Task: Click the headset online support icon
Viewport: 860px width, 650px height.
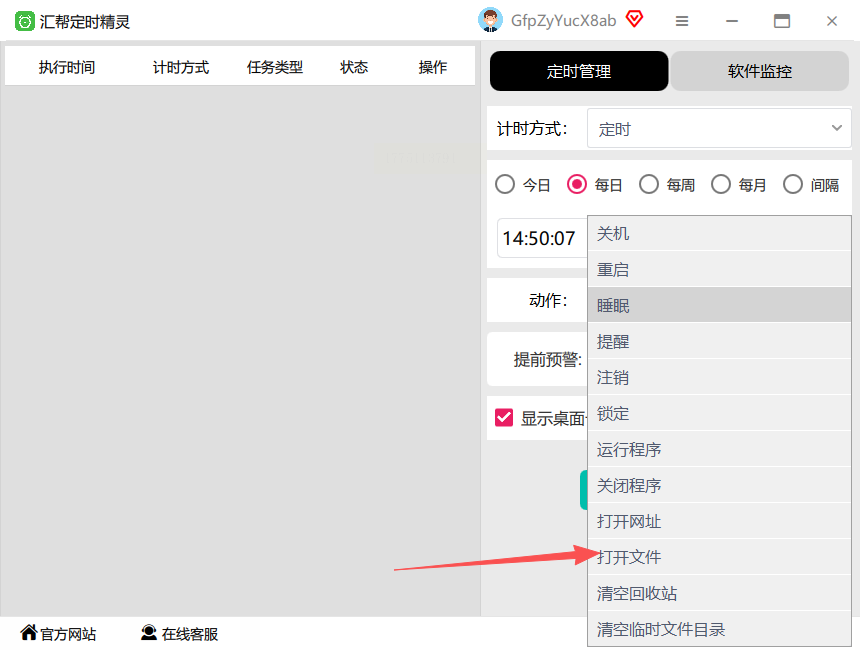Action: tap(149, 632)
